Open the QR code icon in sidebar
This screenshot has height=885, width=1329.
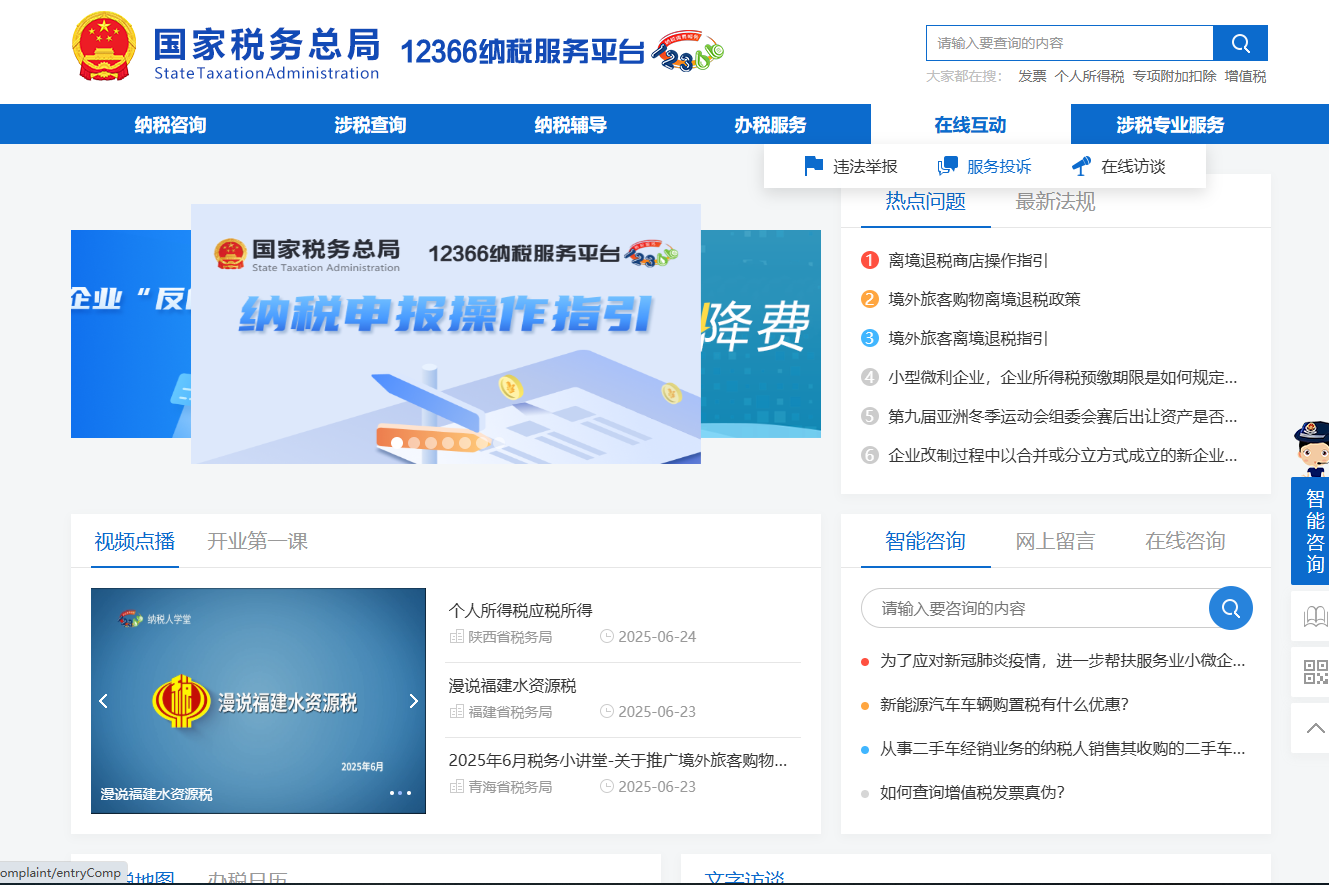(x=1315, y=672)
